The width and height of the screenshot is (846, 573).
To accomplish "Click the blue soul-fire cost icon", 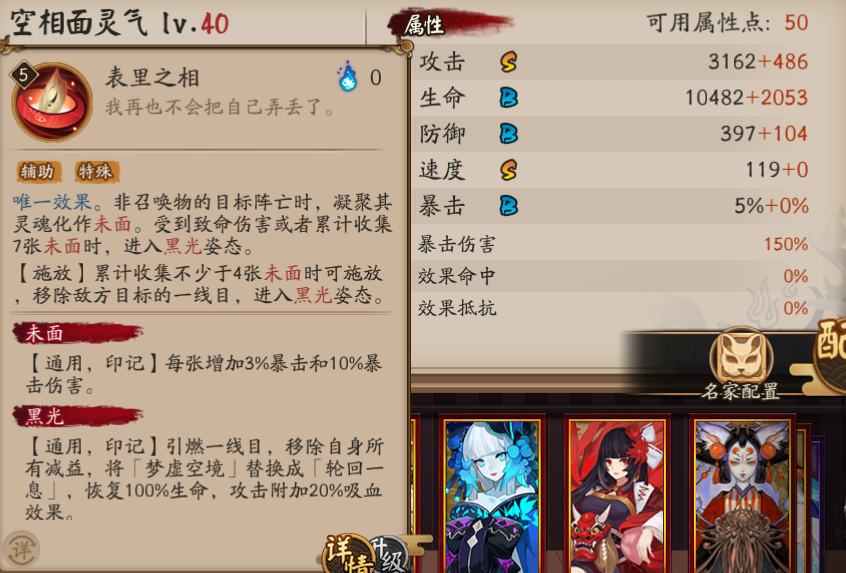I will 347,77.
